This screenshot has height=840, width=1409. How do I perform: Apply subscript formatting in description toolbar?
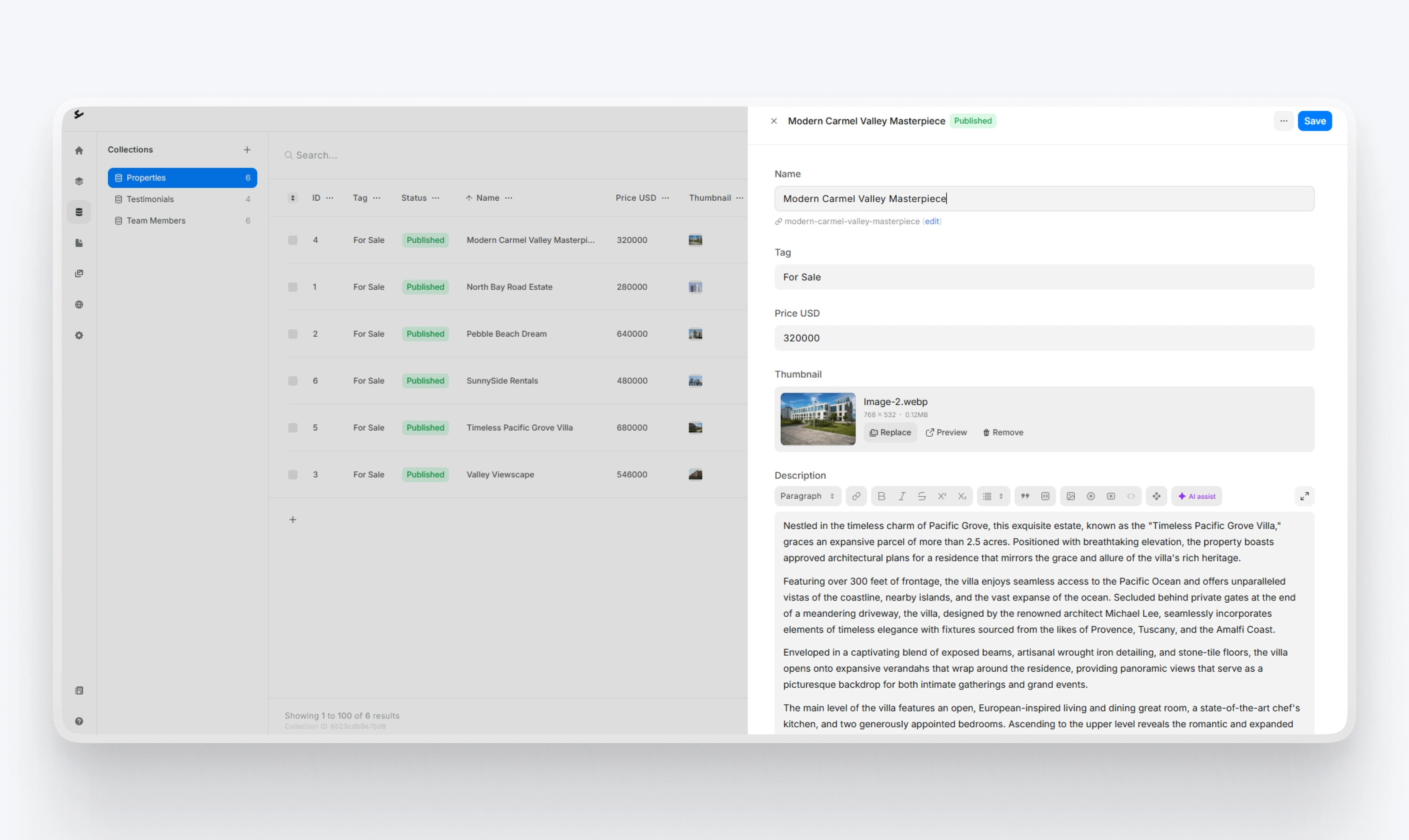(962, 497)
